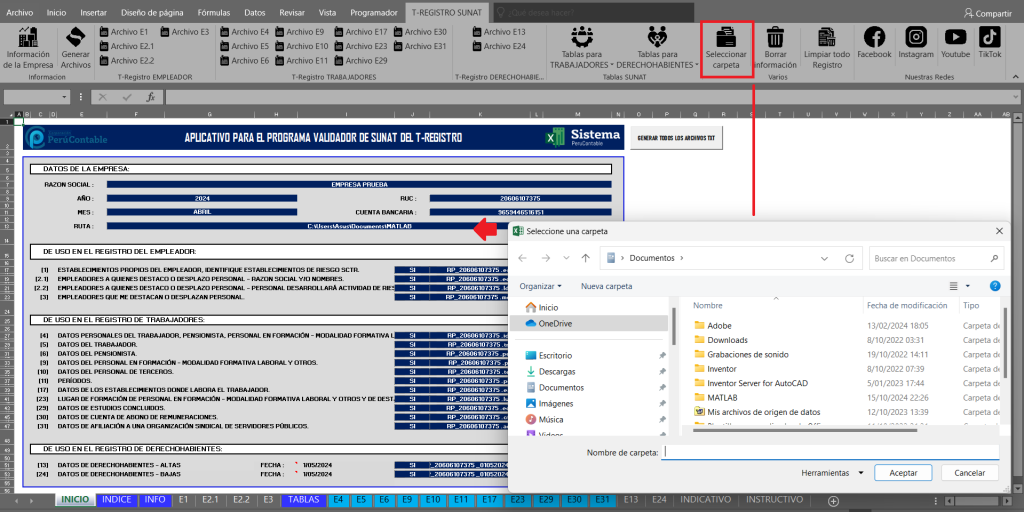
Task: Open Archivo E4 in the ribbon
Action: [245, 31]
